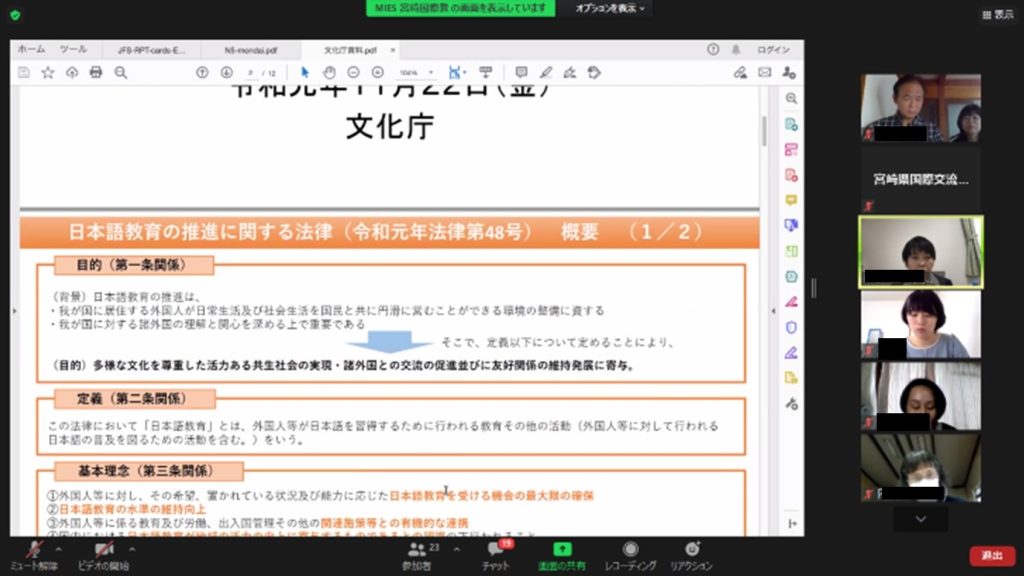Viewport: 1024px width, 576px height.
Task: Open the stamp tool in the toolbar
Action: (x=594, y=72)
